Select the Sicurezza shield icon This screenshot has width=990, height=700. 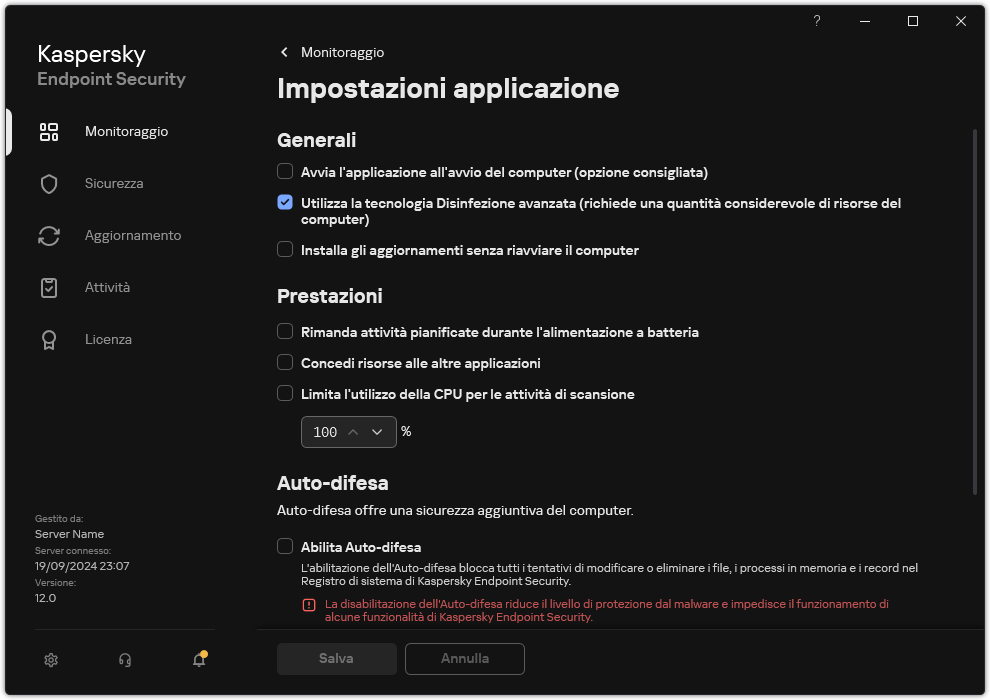[x=48, y=183]
